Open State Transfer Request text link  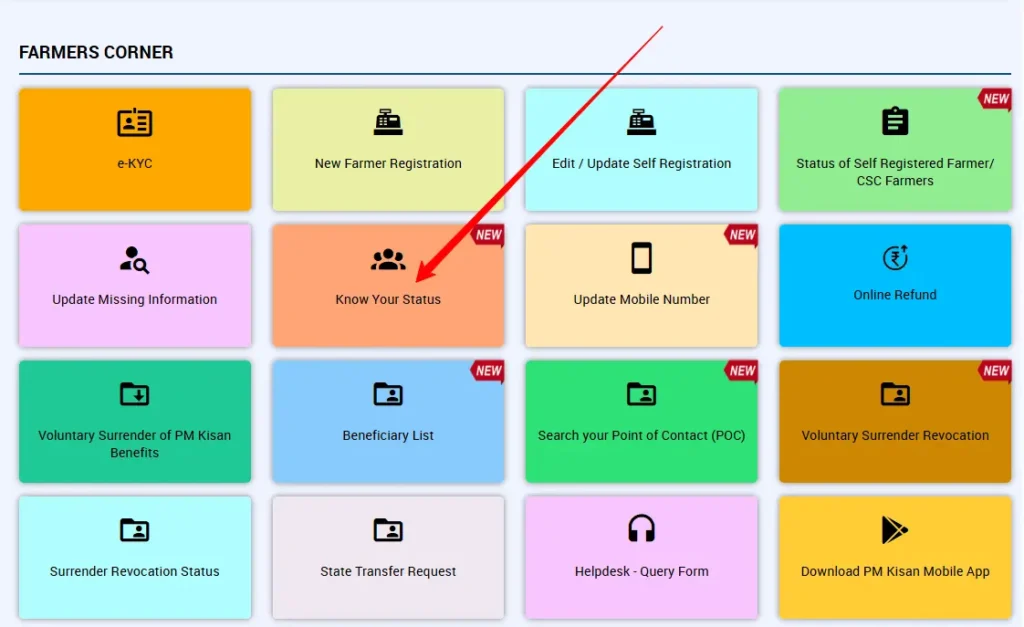point(388,572)
